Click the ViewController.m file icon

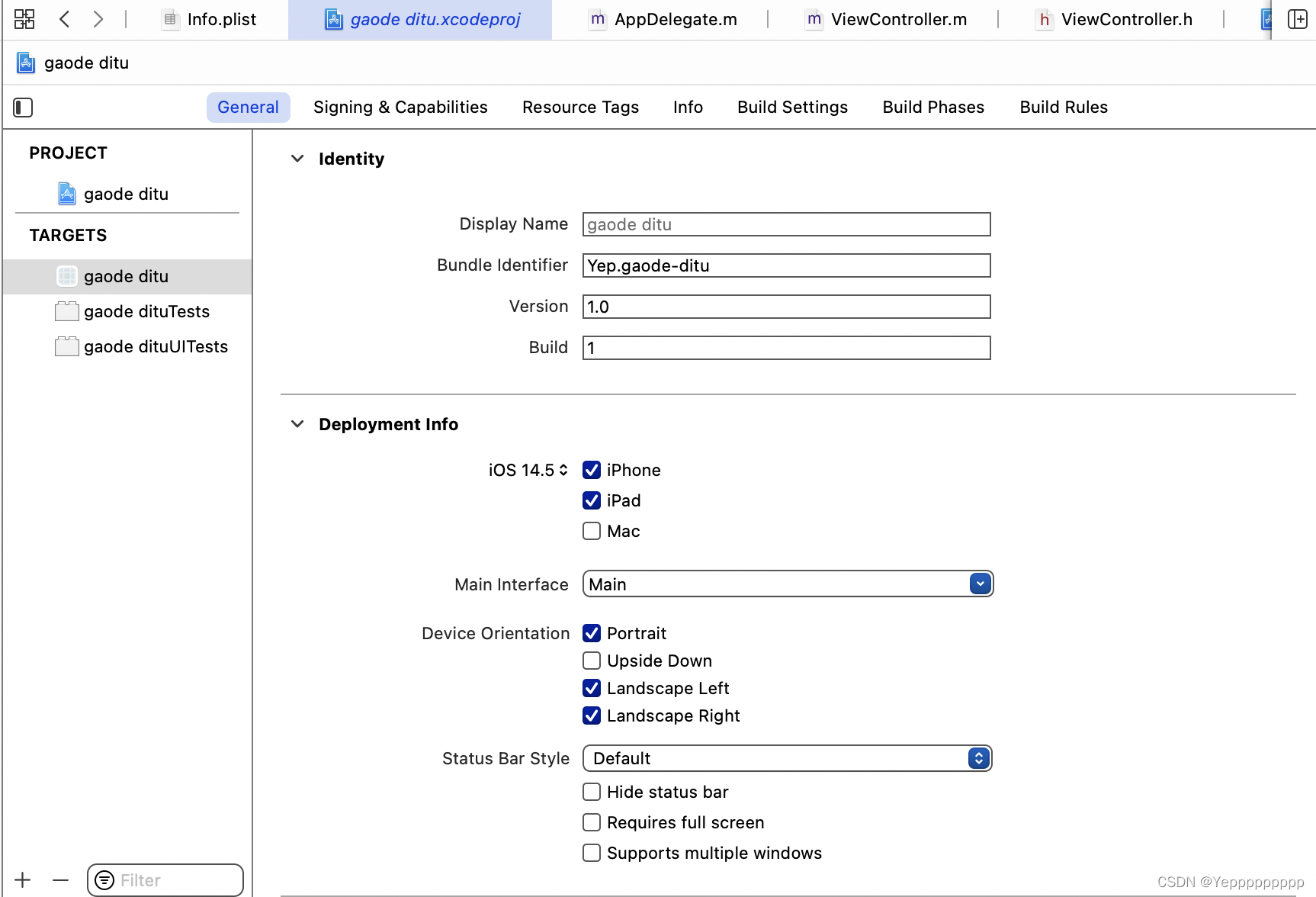point(814,19)
